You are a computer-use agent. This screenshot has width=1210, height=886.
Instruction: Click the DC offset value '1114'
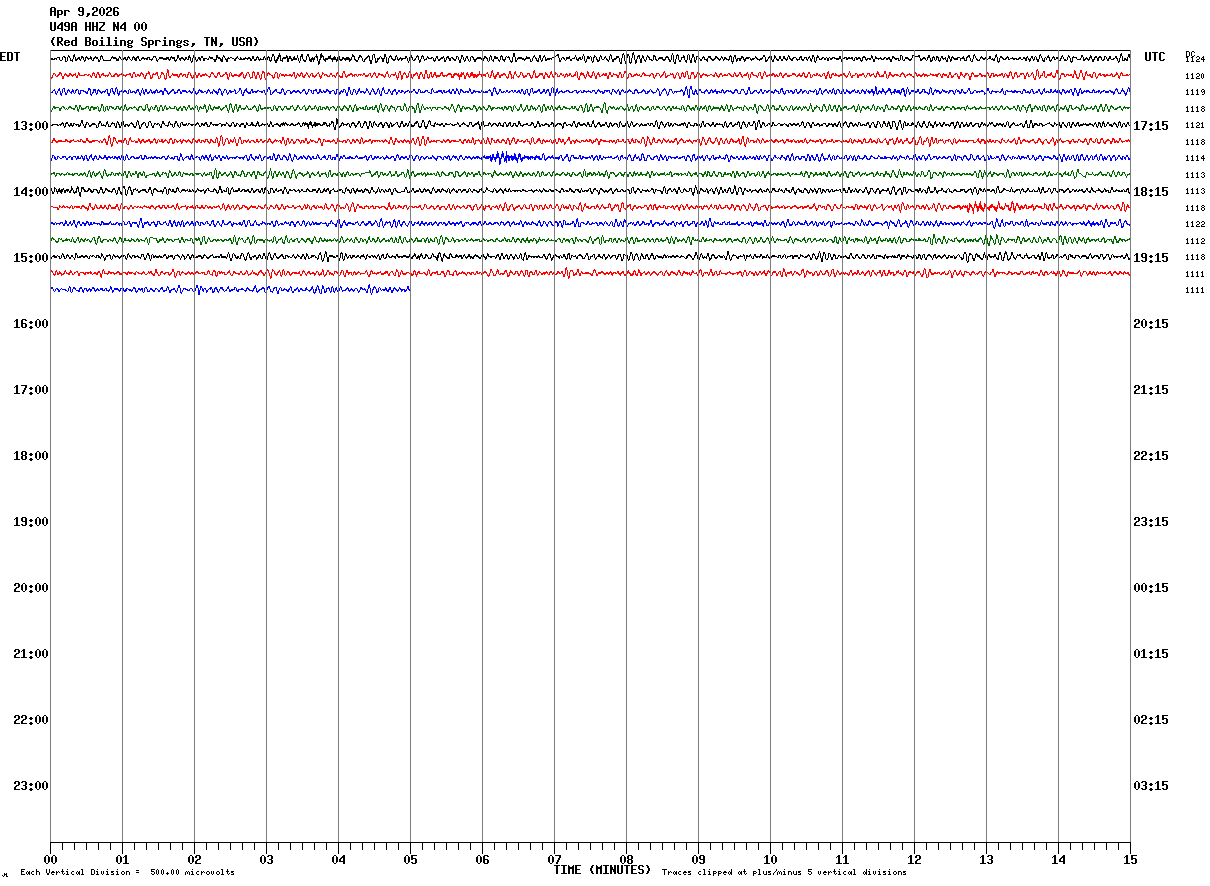pos(1195,158)
